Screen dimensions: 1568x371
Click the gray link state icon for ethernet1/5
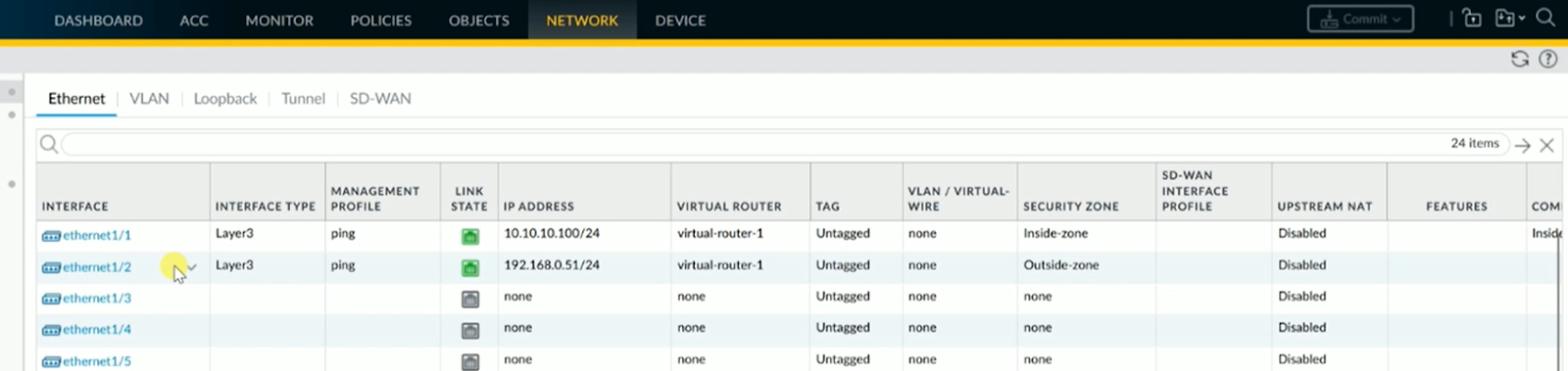470,362
